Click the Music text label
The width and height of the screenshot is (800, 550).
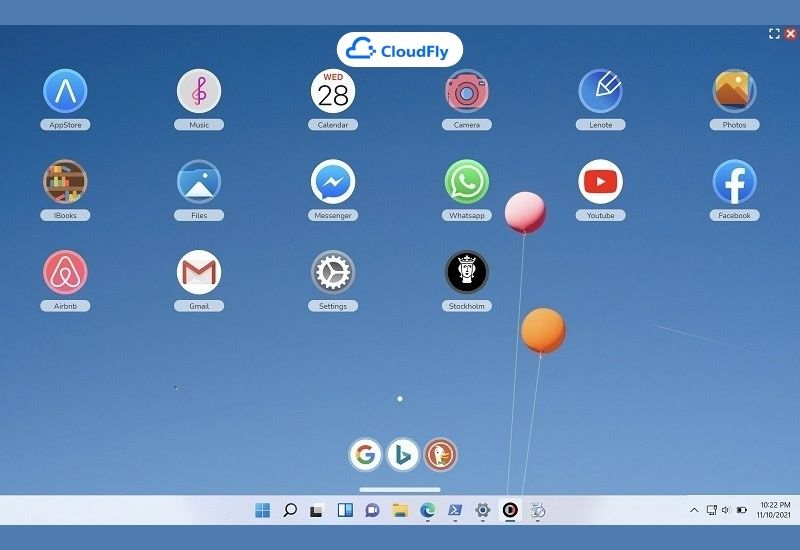pos(199,124)
